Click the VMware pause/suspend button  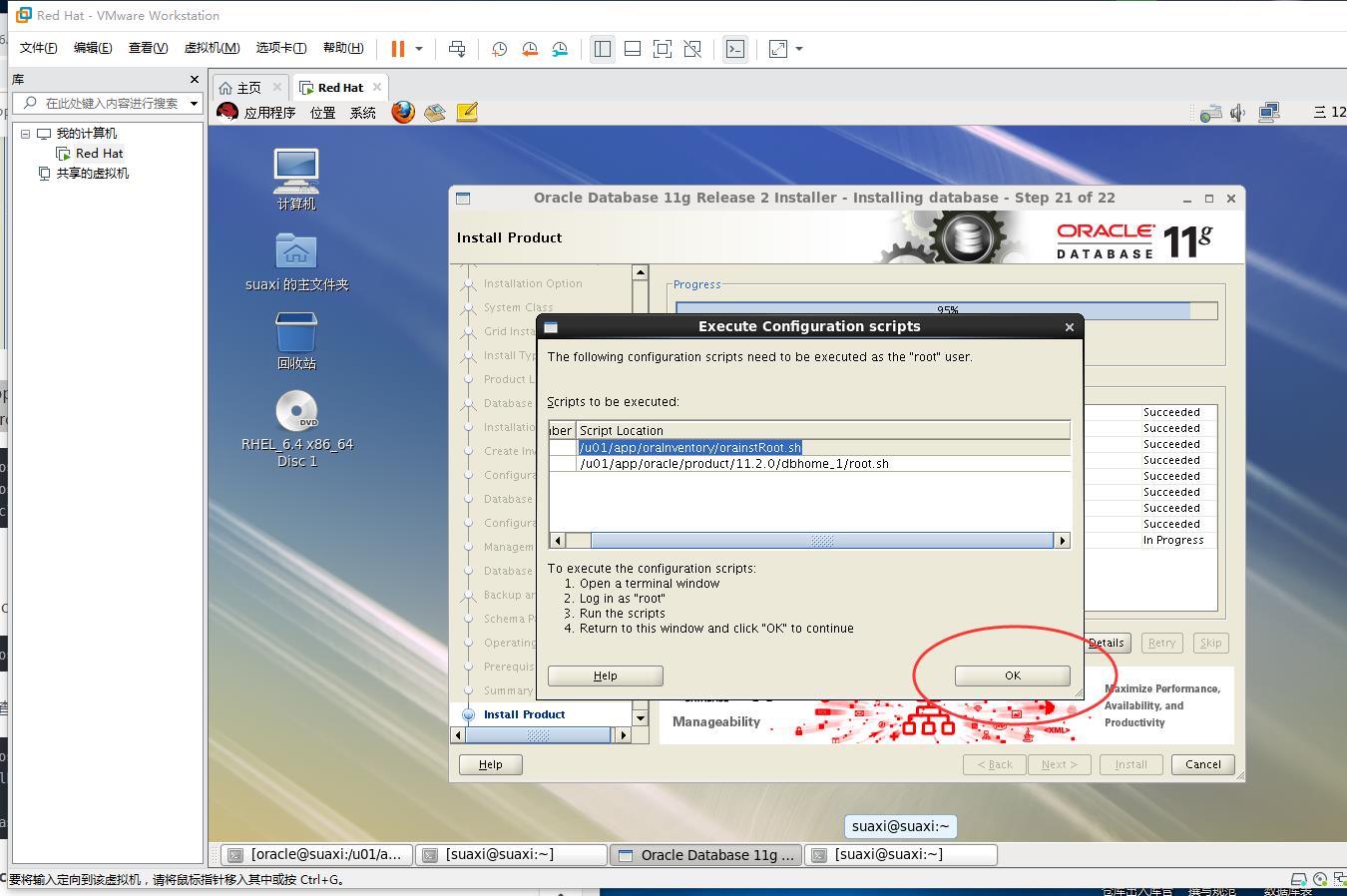click(398, 48)
